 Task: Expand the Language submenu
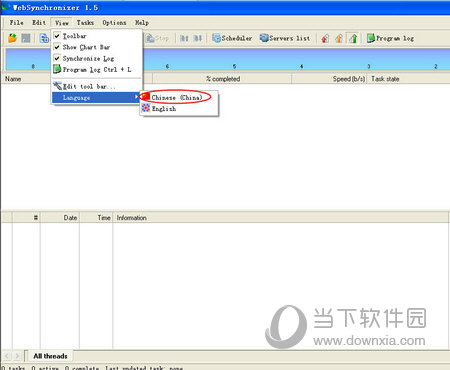pos(96,98)
